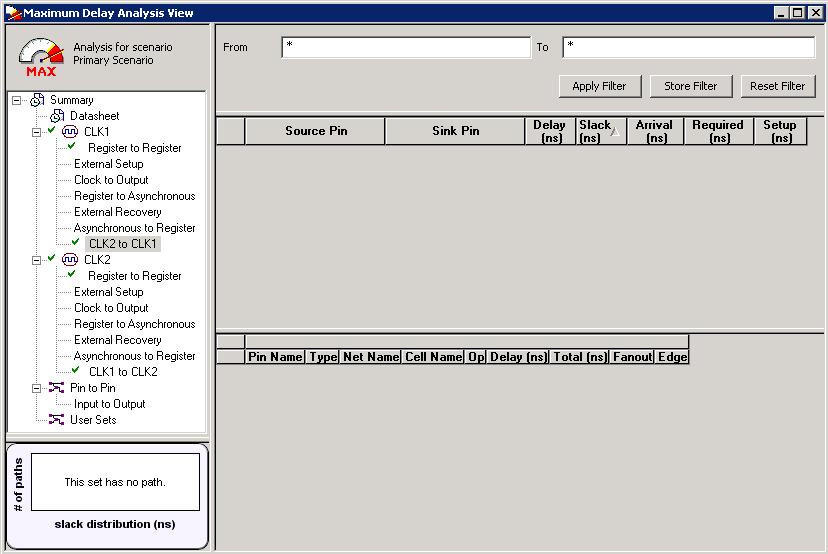Select CLK2 External Recovery item
828x554 pixels.
click(118, 340)
